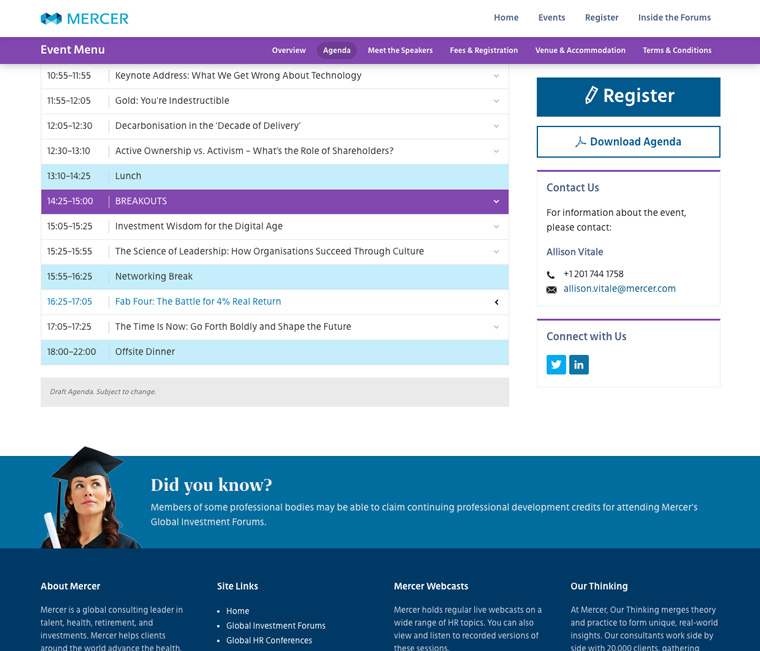760x651 pixels.
Task: Open Global Investment Forums footer link
Action: click(276, 626)
